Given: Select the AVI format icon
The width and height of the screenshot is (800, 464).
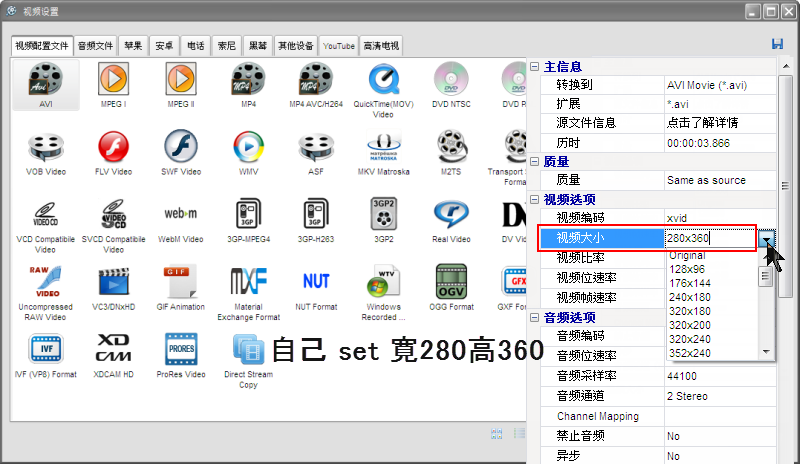Looking at the screenshot, I should pyautogui.click(x=46, y=79).
